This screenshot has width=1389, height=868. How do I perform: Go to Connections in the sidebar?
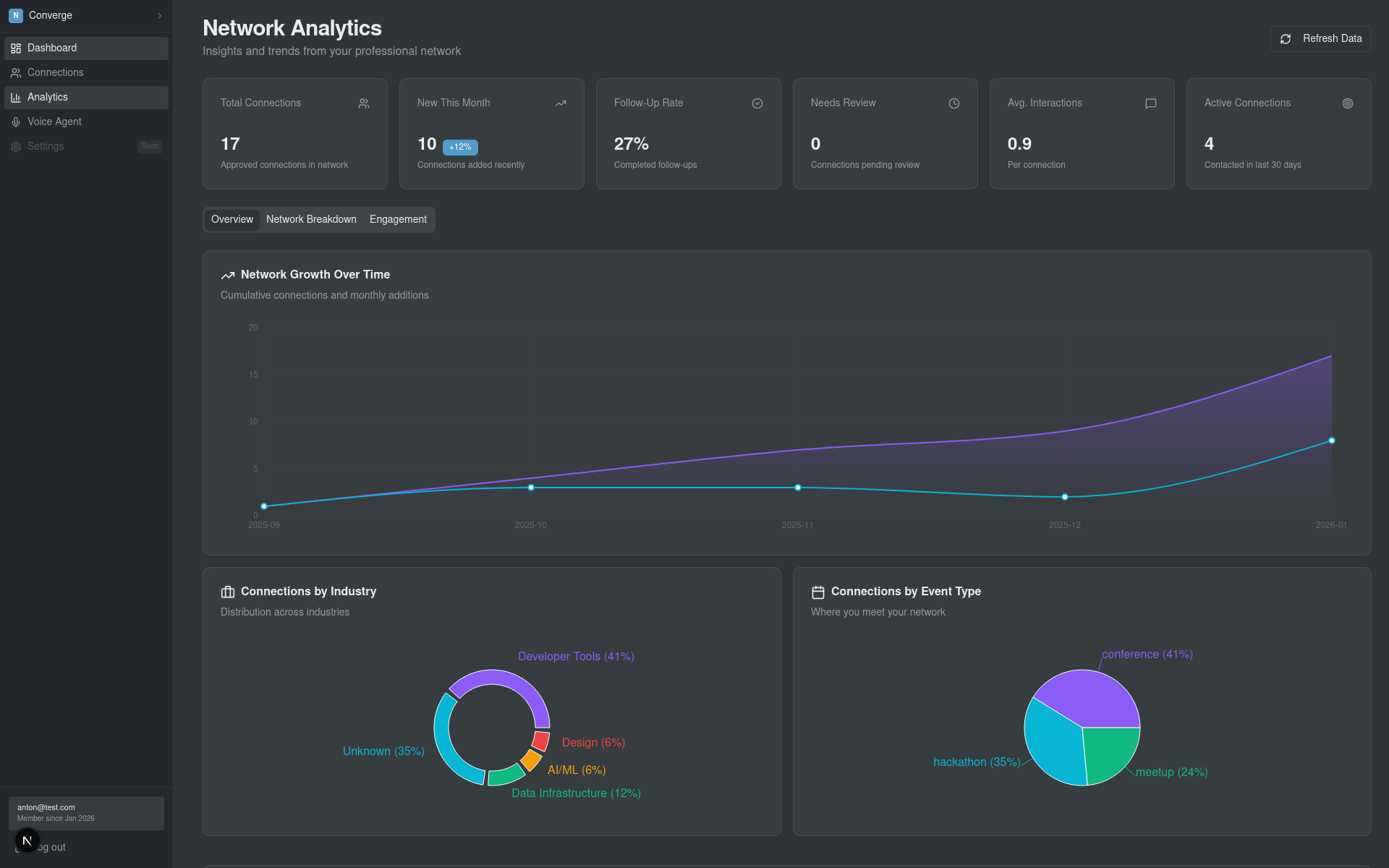pyautogui.click(x=55, y=72)
